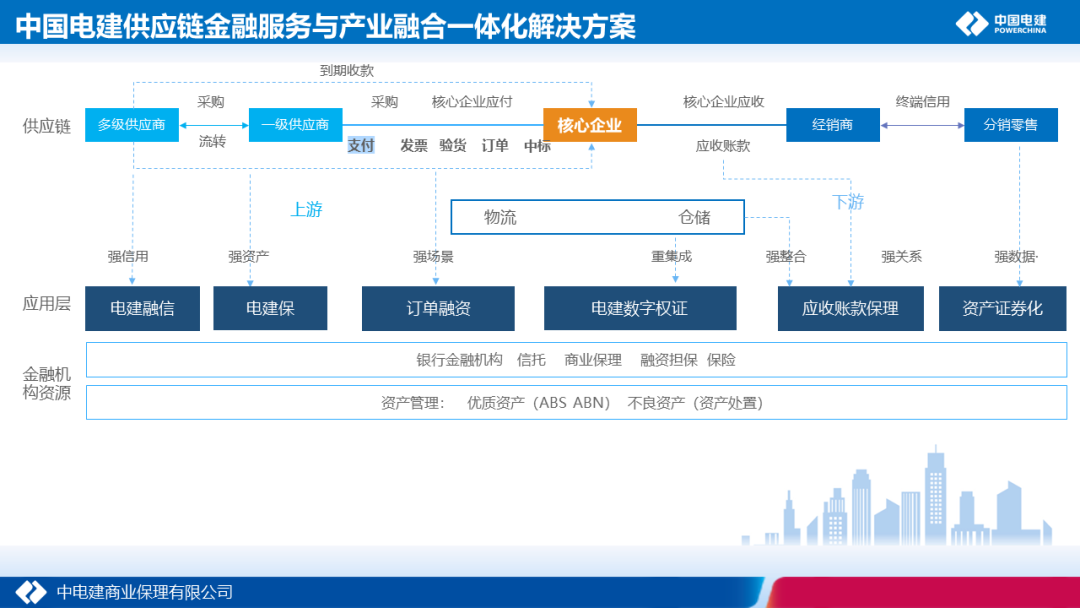Viewport: 1080px width, 608px height.
Task: Click 不良资产（资产处置） text
Action: click(696, 403)
